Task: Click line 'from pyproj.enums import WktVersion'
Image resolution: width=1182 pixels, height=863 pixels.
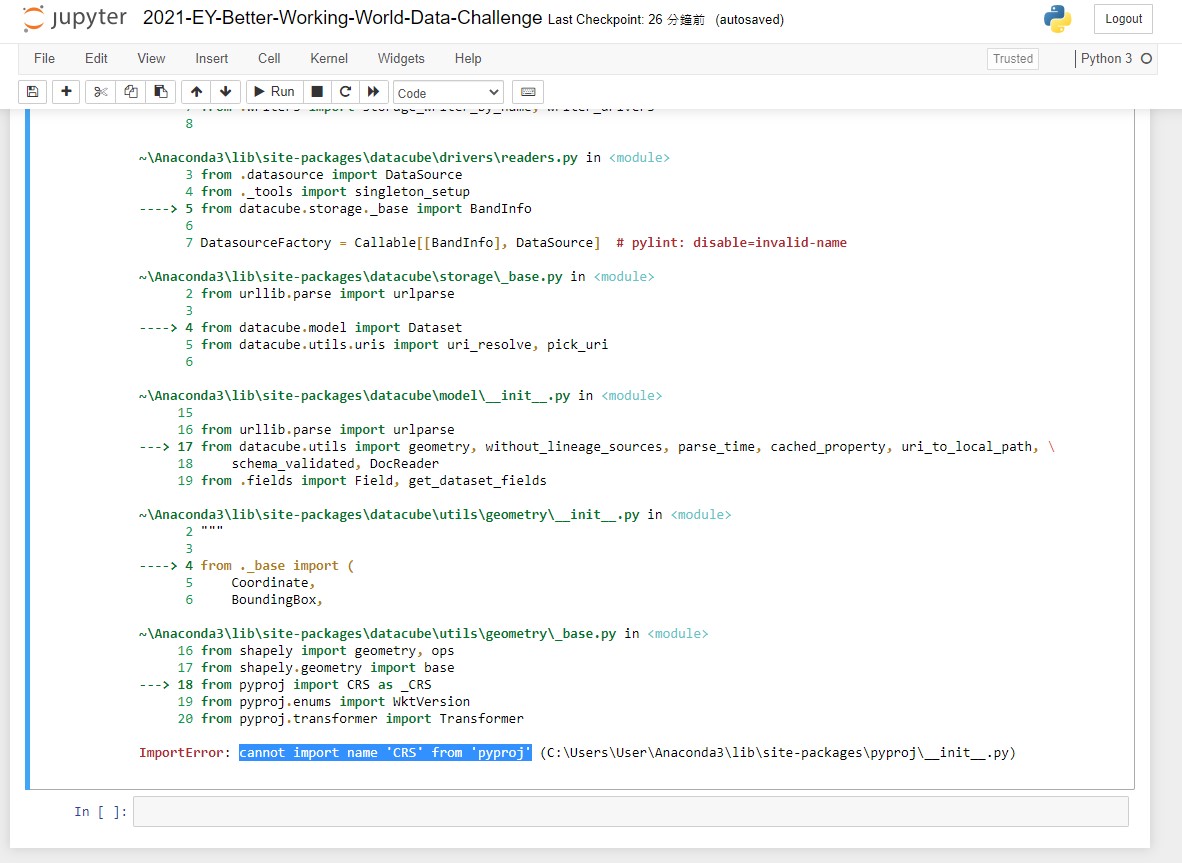Action: point(335,701)
